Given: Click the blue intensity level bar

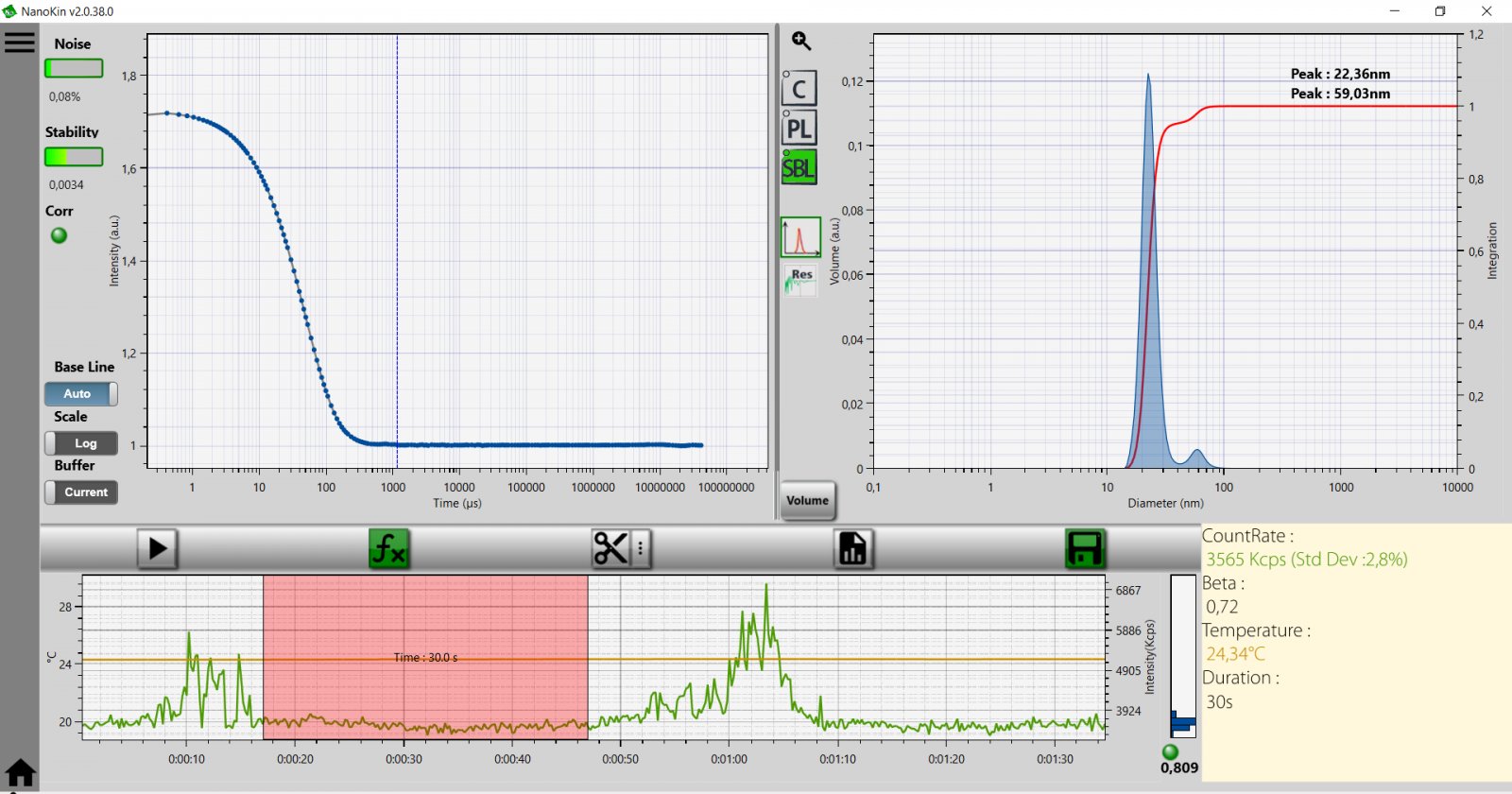Looking at the screenshot, I should [x=1182, y=724].
